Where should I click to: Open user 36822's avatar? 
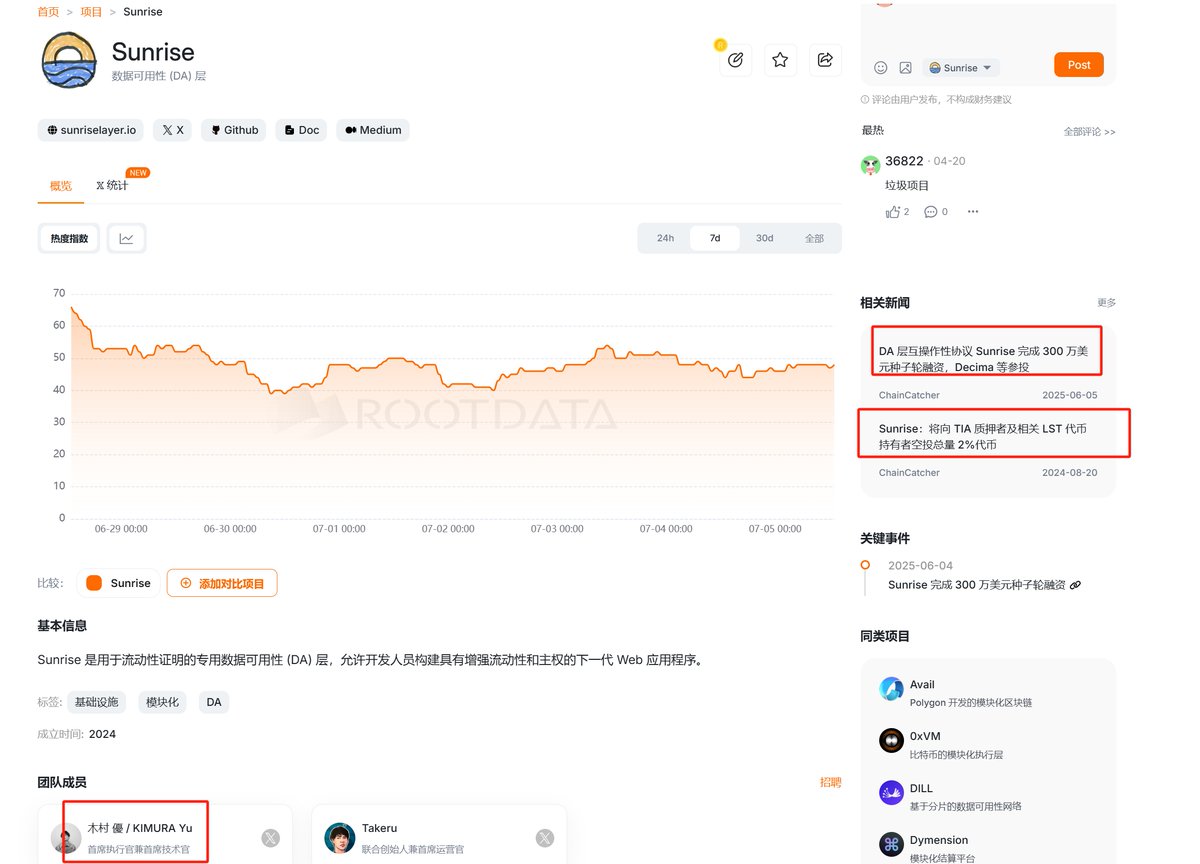pos(870,165)
